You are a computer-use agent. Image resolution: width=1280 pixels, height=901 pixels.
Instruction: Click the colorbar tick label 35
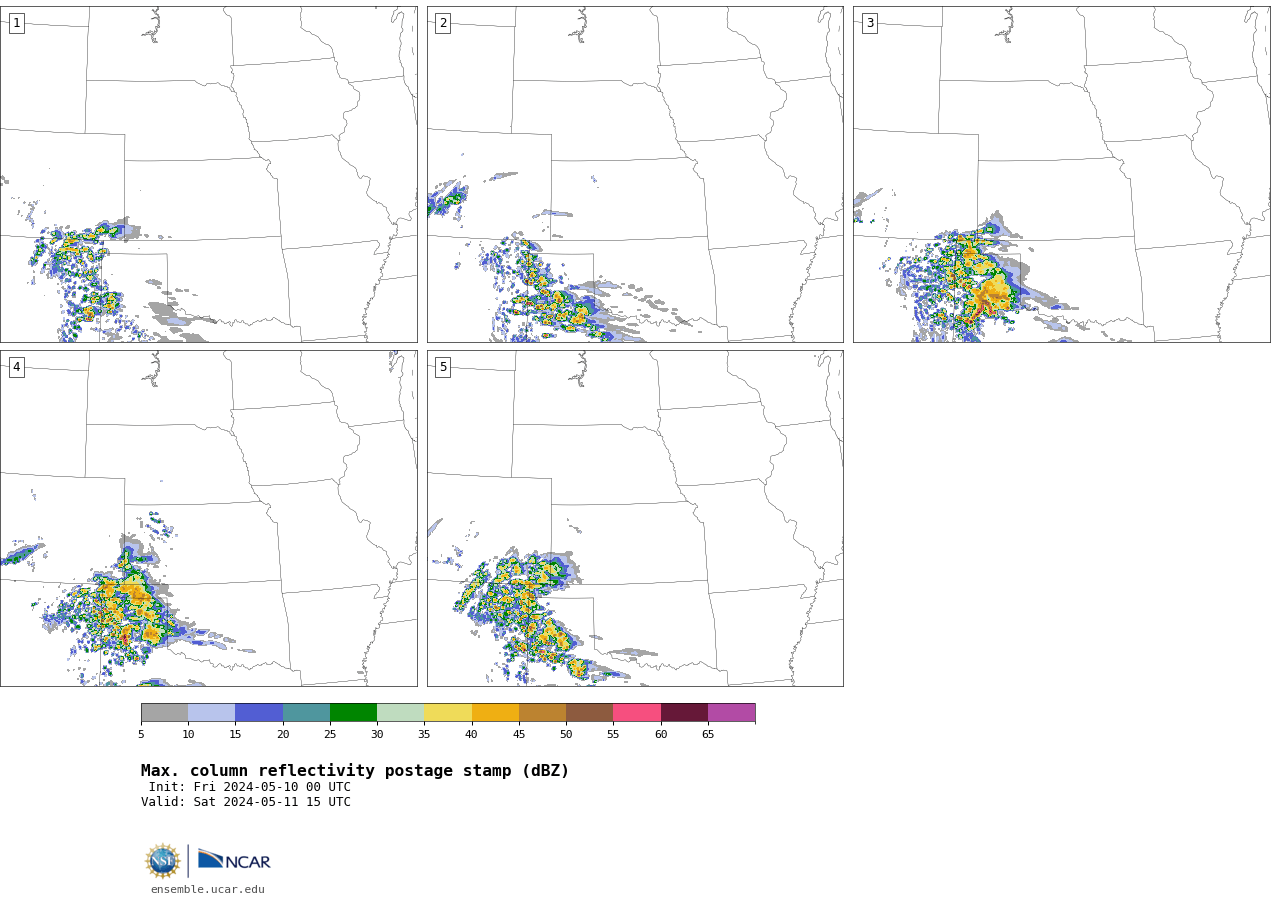pyautogui.click(x=424, y=735)
